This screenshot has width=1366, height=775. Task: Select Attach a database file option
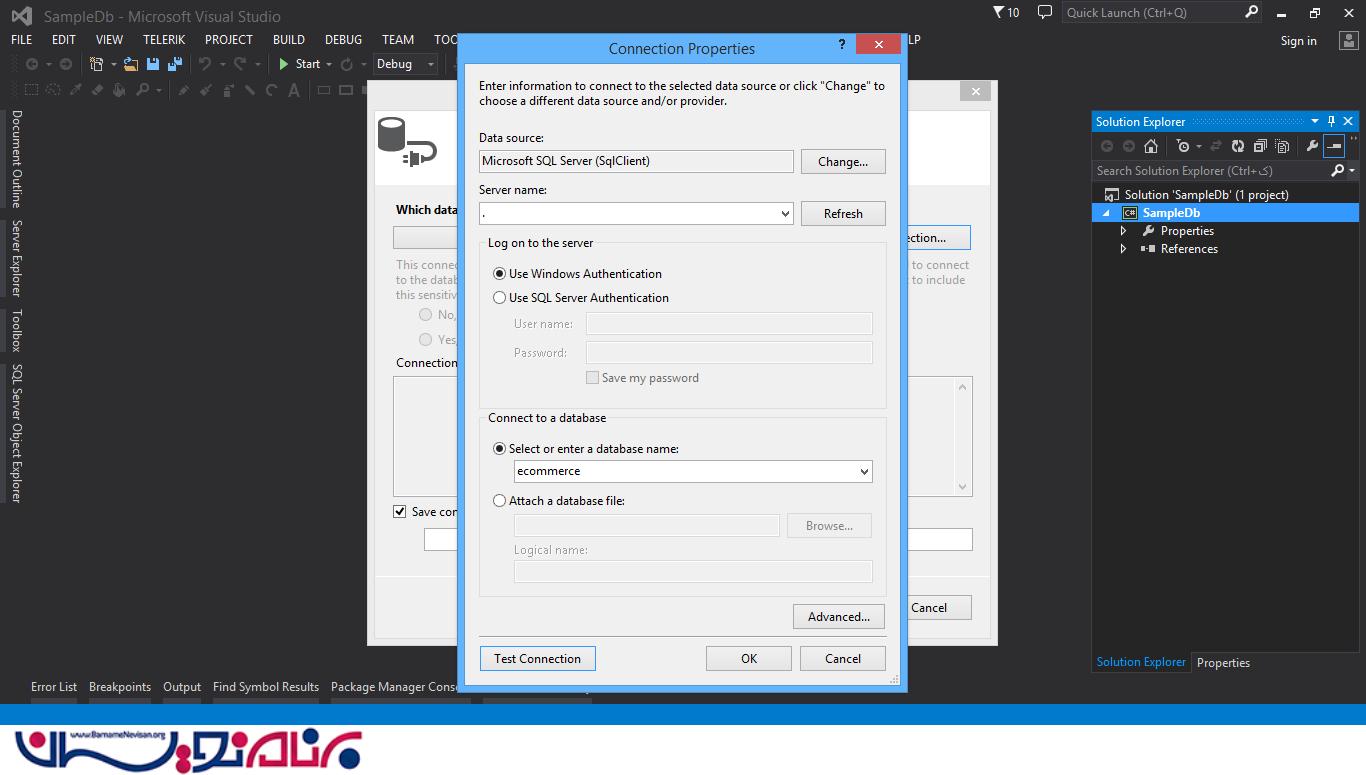point(500,501)
